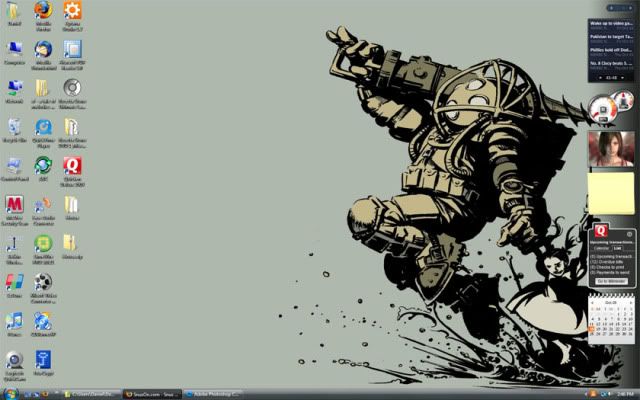640x400 pixels.
Task: Click '(0) Checks to print' in Quicken gadget
Action: [x=607, y=267]
